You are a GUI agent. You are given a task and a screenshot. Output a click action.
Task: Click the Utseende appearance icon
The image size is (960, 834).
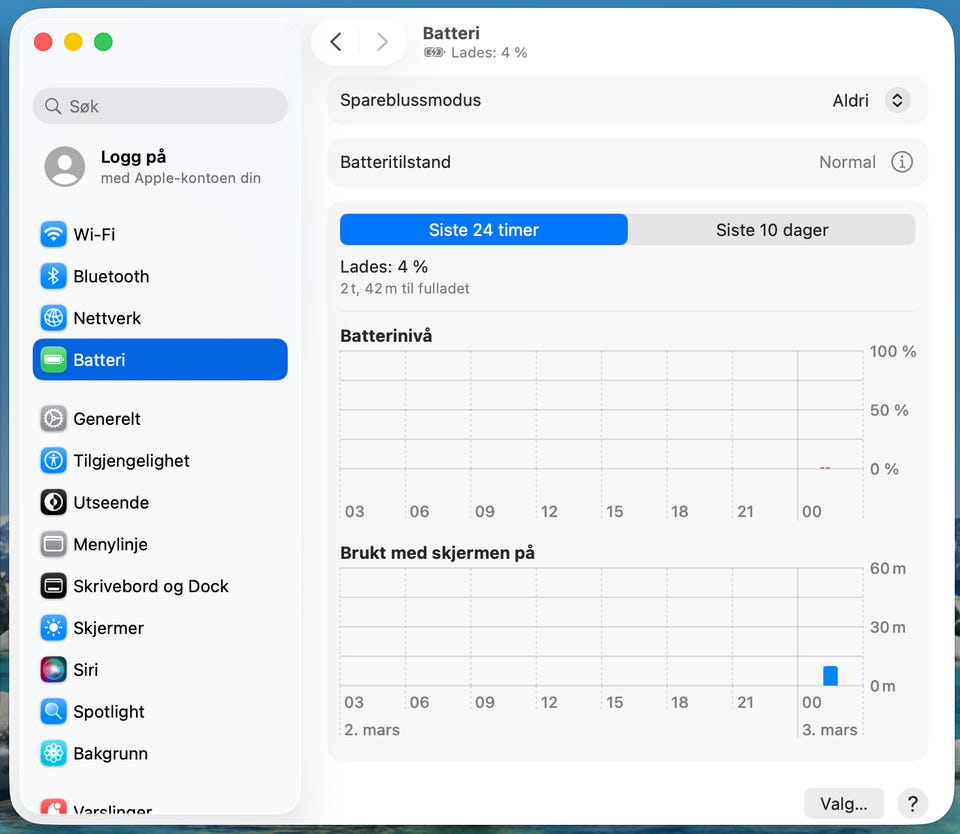click(53, 503)
